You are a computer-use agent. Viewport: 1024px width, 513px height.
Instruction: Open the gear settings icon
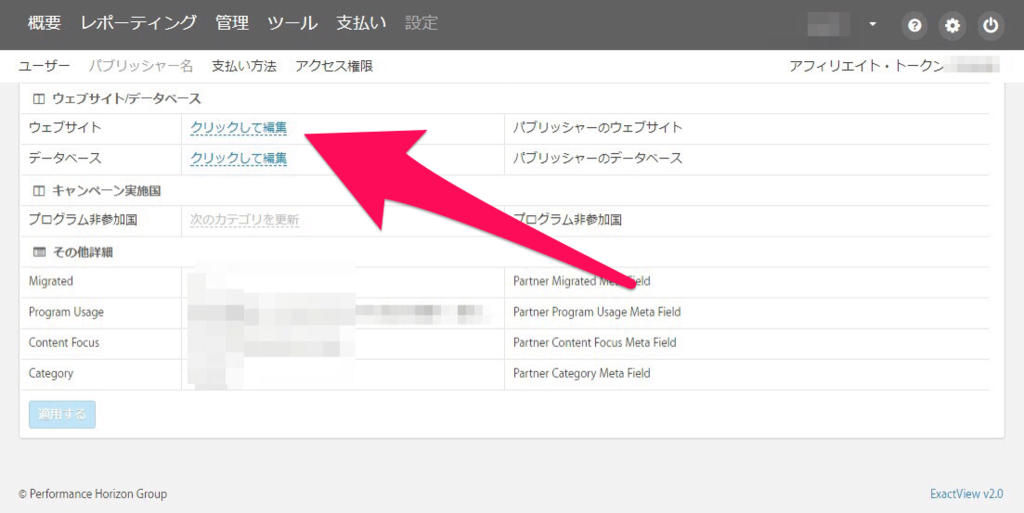952,25
